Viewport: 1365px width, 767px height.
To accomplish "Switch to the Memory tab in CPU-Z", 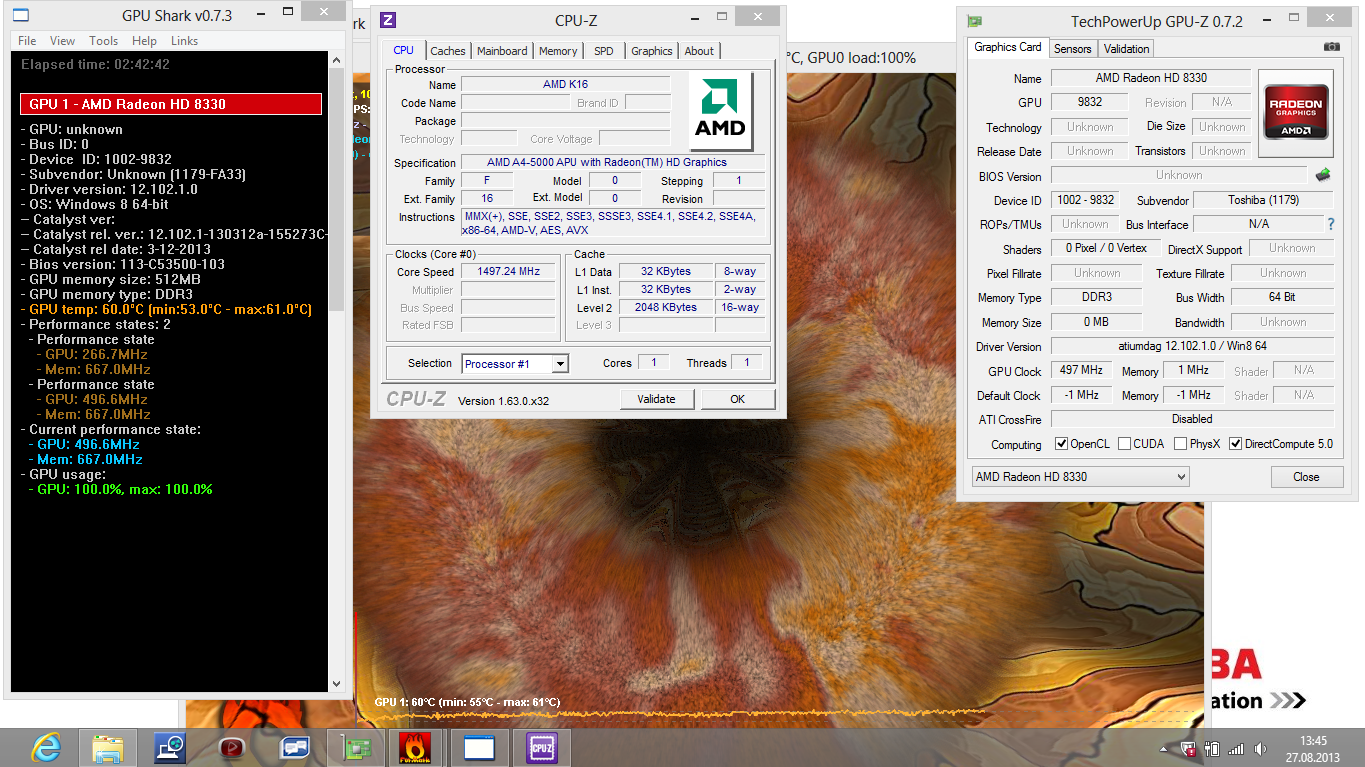I will click(x=558, y=51).
